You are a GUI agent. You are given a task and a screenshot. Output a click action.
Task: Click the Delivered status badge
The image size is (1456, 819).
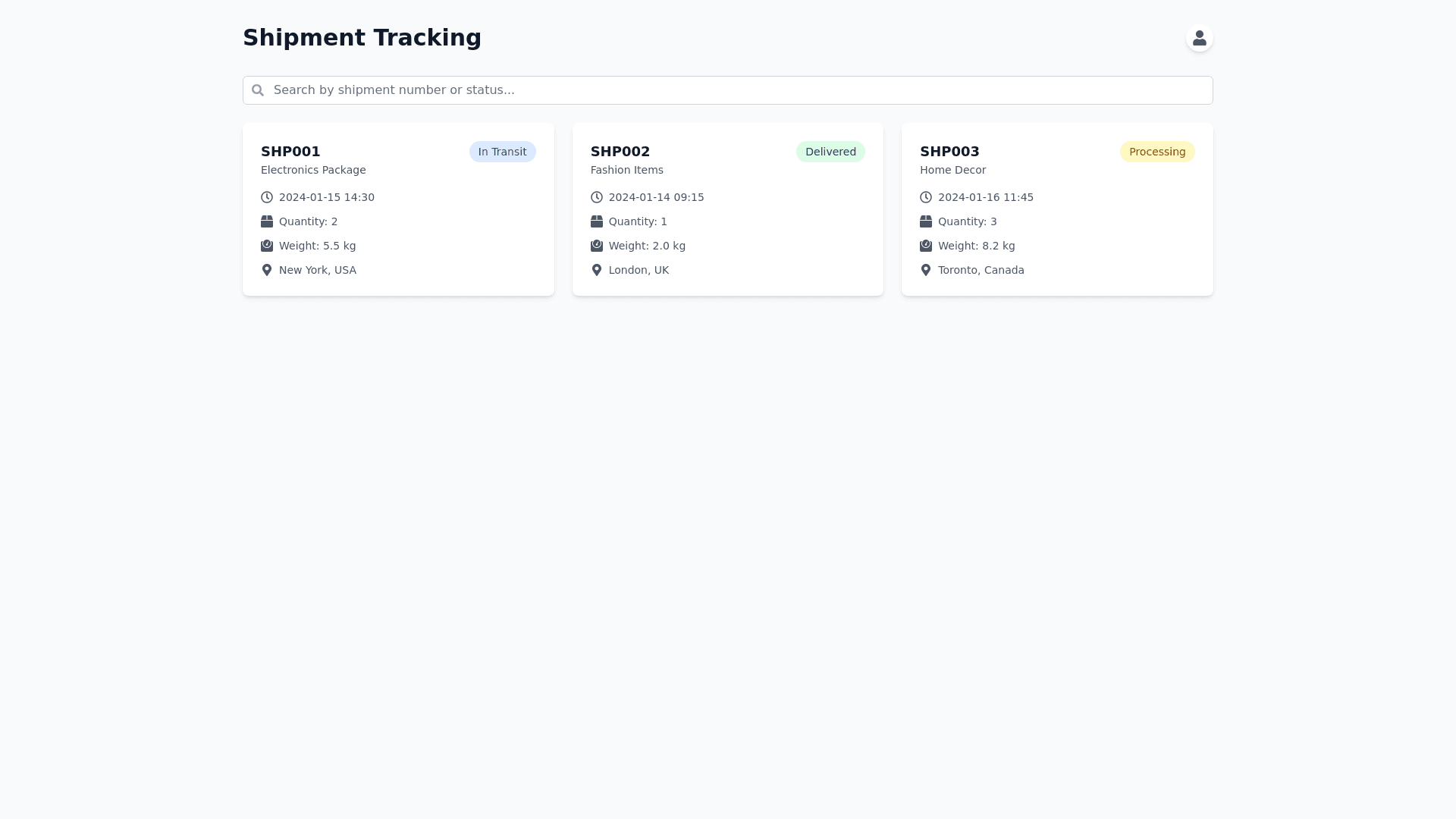pyautogui.click(x=830, y=152)
